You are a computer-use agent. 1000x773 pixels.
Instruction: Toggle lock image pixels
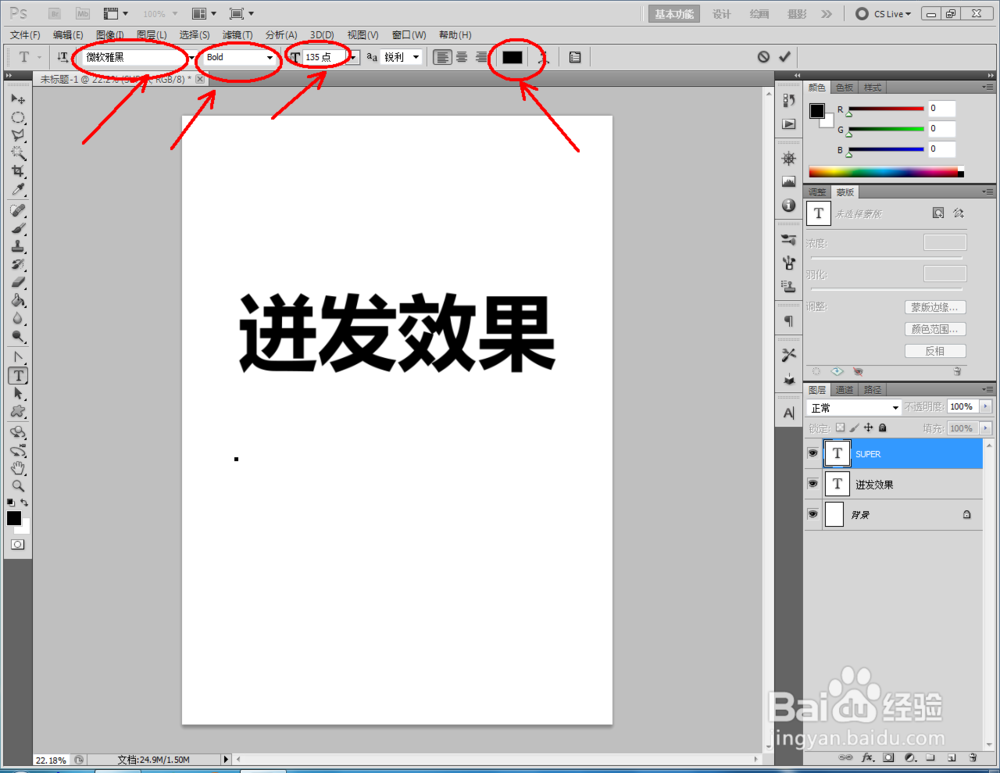[x=855, y=427]
